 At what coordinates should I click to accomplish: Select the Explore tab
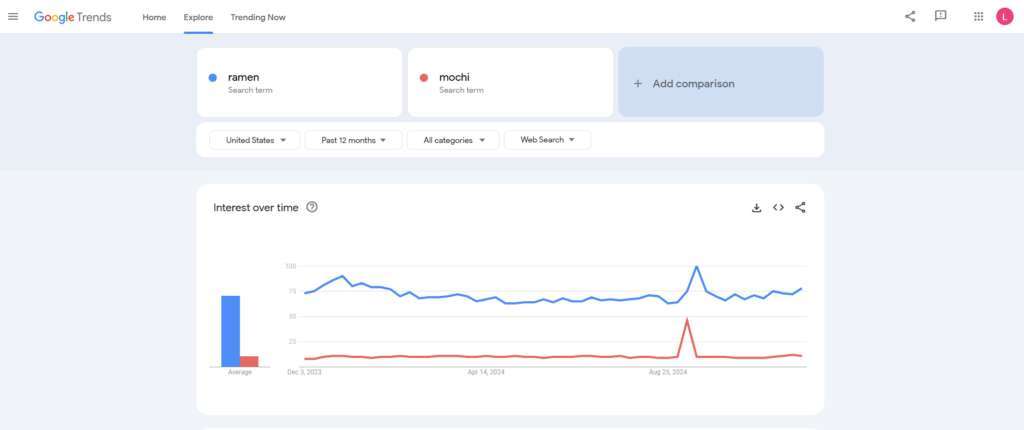[198, 18]
